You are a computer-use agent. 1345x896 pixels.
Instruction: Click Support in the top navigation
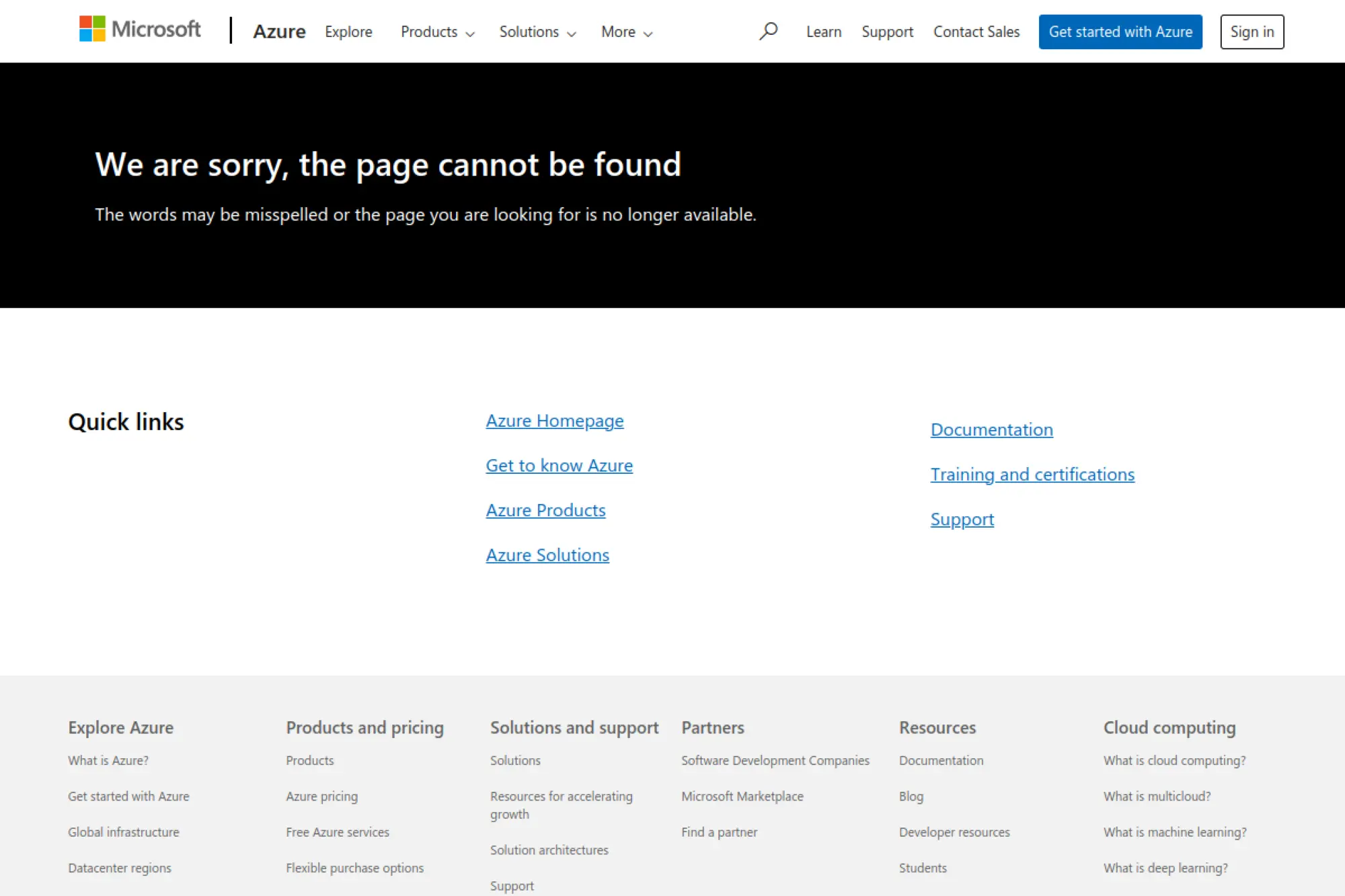tap(887, 32)
